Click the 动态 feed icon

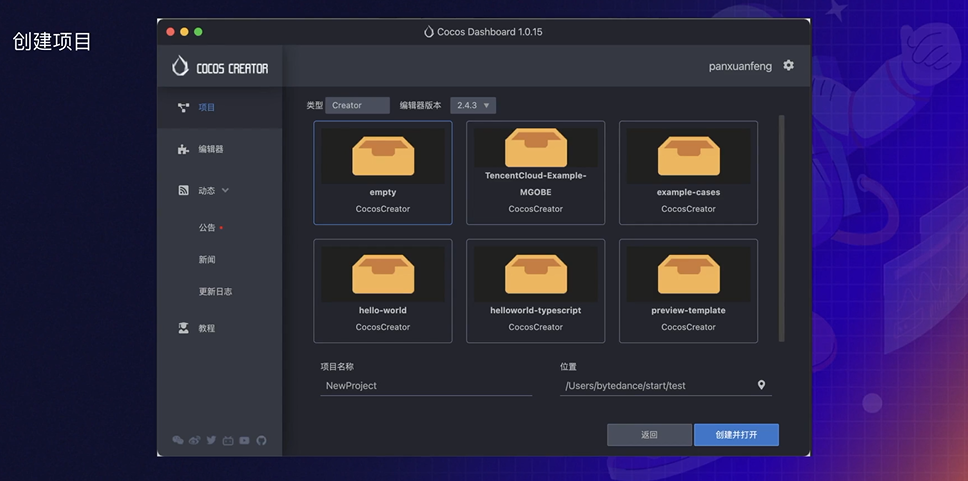pyautogui.click(x=183, y=190)
